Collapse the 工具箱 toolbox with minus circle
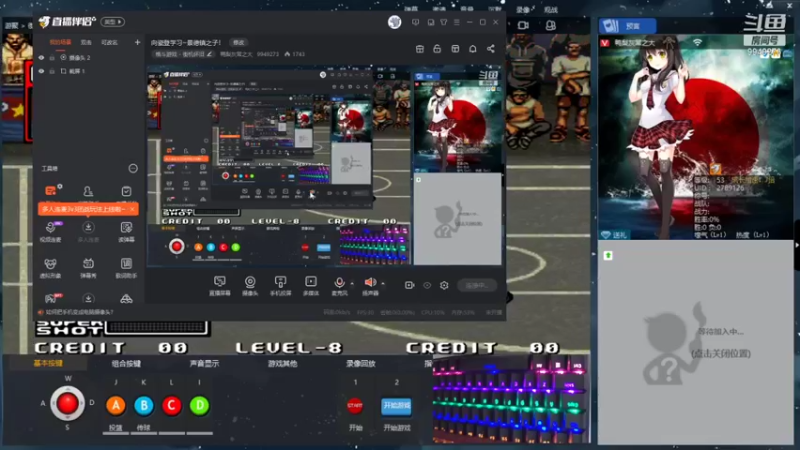This screenshot has height=450, width=800. click(x=133, y=168)
